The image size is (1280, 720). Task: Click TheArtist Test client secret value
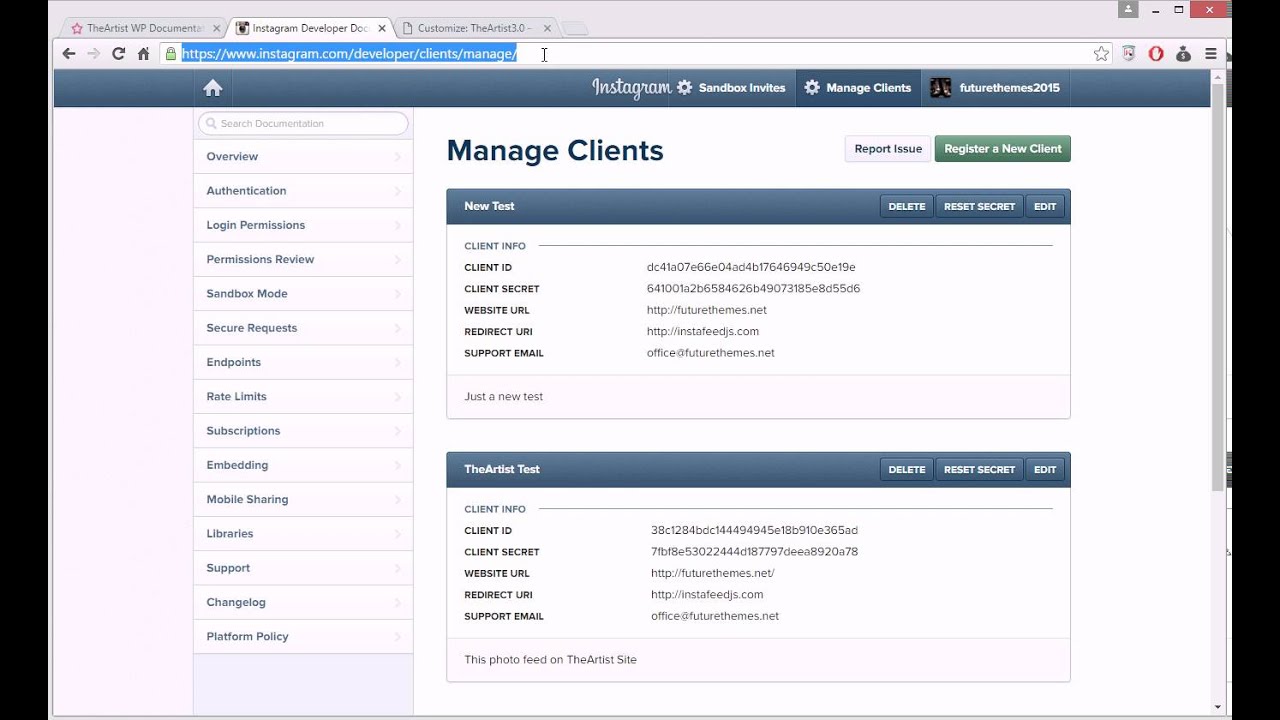pyautogui.click(x=754, y=552)
